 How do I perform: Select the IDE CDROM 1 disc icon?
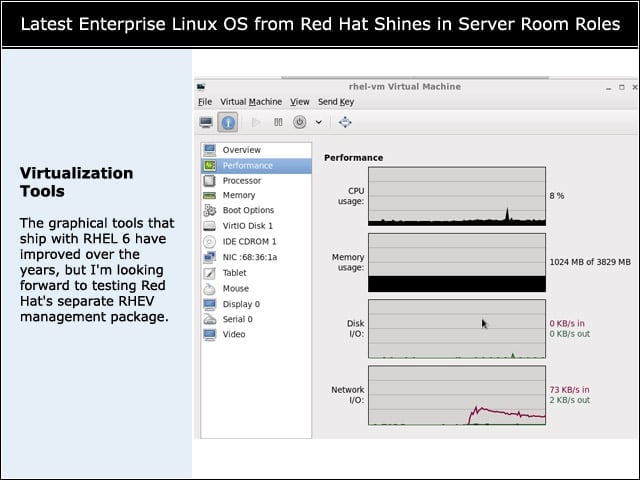[209, 242]
